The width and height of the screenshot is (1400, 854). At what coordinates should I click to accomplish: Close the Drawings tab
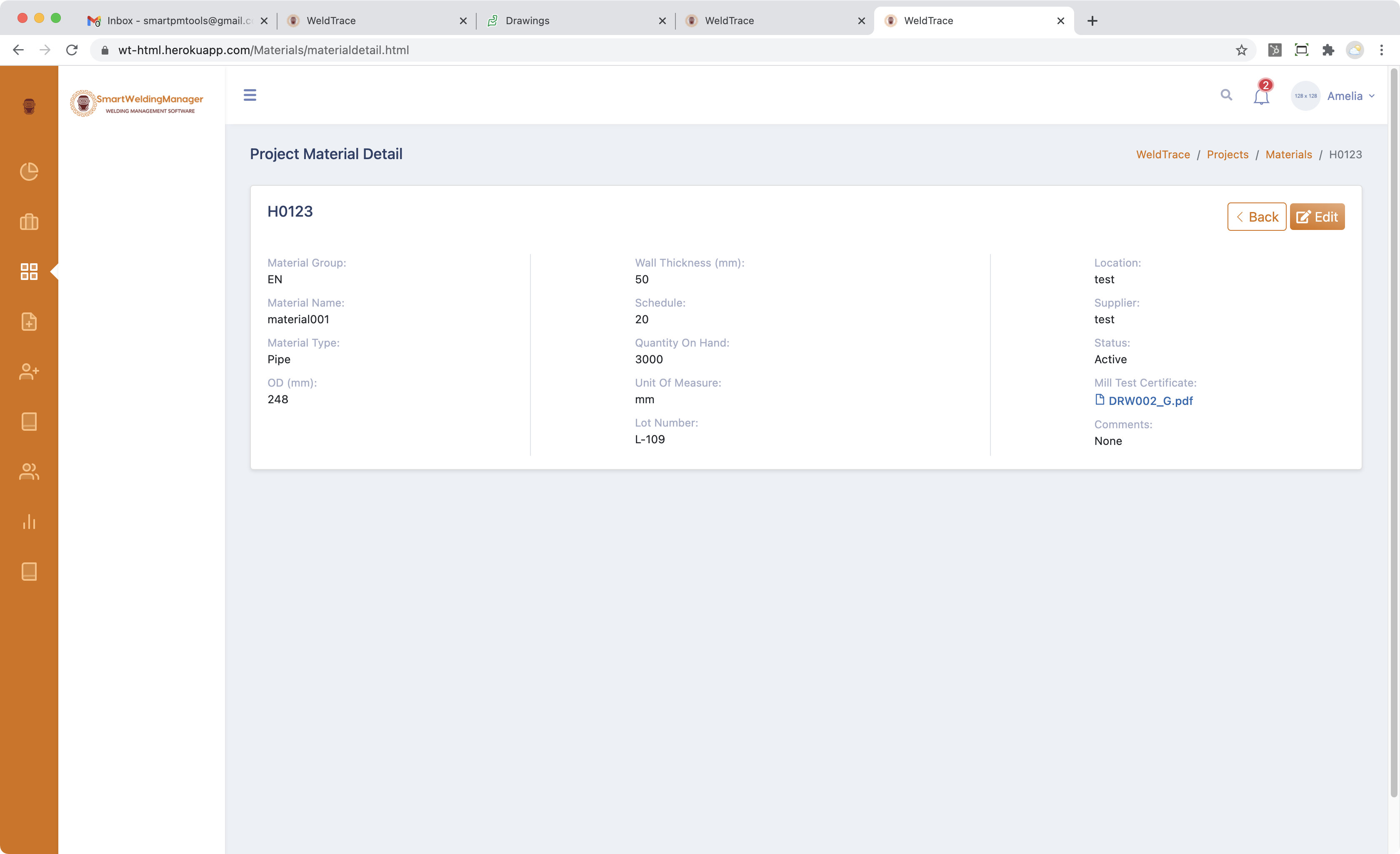662,20
